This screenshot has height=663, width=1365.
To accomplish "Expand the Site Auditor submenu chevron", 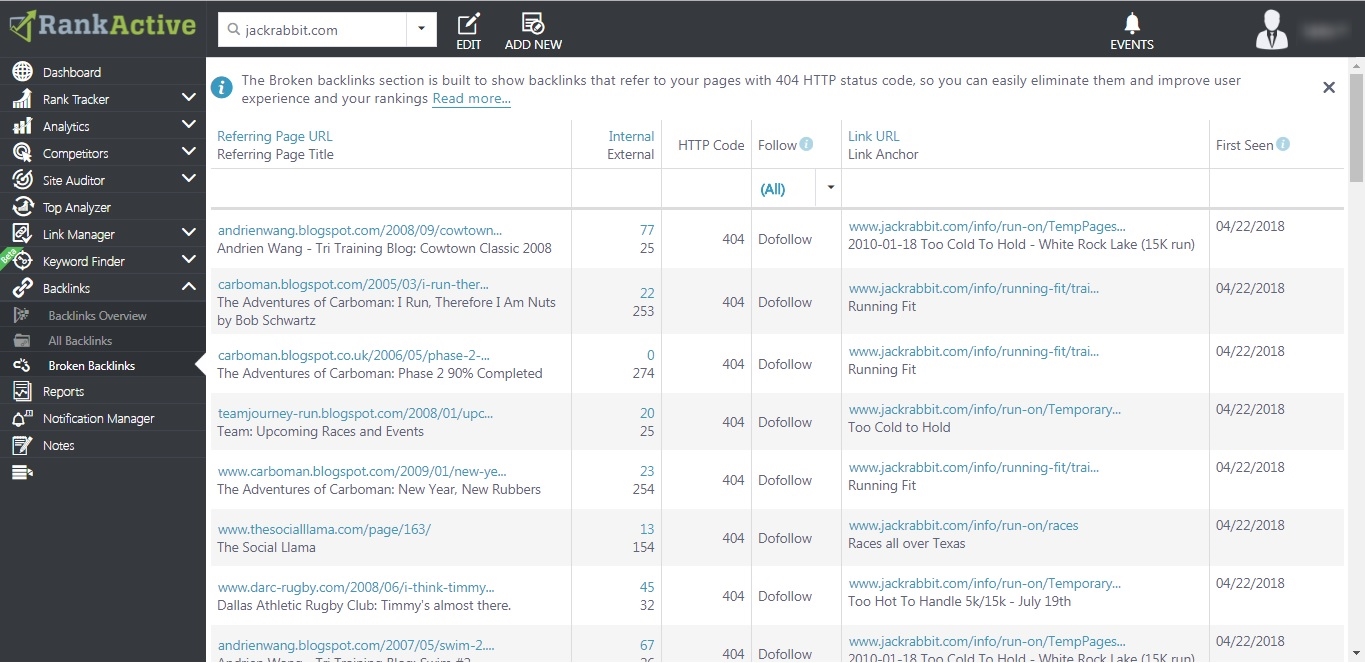I will pos(188,179).
